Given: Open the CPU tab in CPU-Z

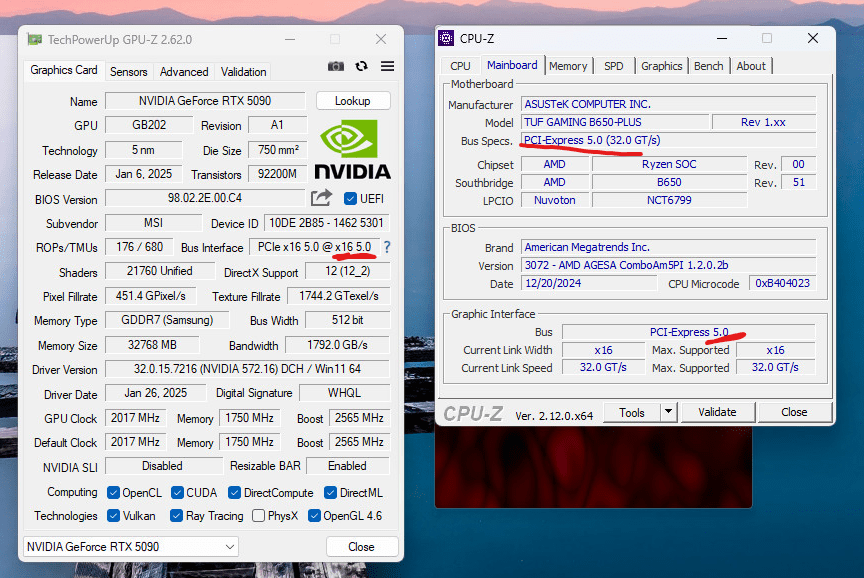Looking at the screenshot, I should click(x=460, y=66).
